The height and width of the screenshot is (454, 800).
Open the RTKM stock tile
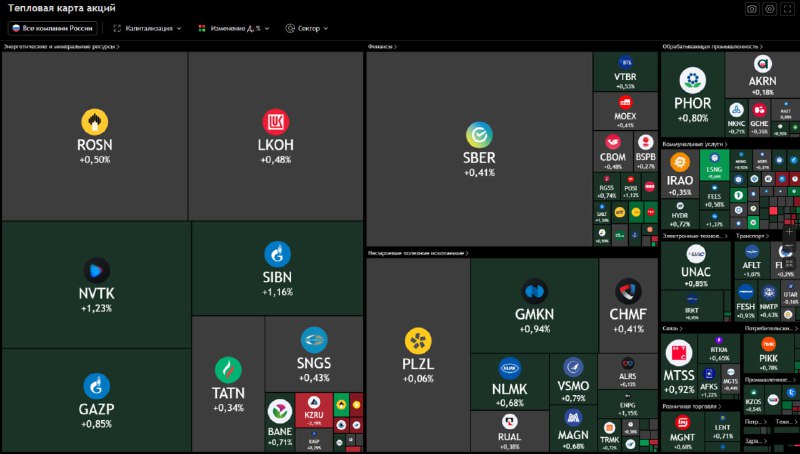point(718,348)
